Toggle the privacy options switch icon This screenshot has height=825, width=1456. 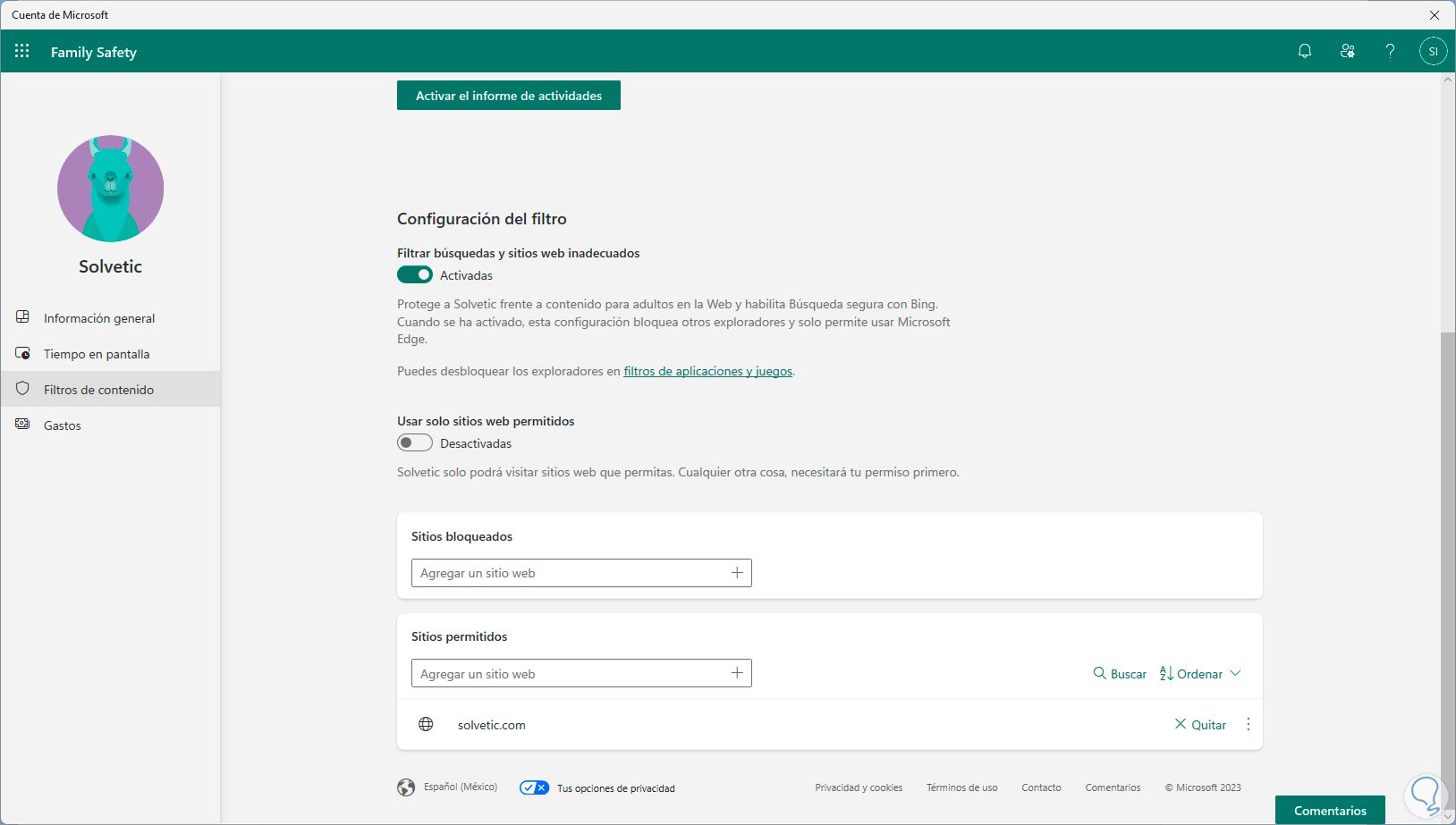point(534,787)
